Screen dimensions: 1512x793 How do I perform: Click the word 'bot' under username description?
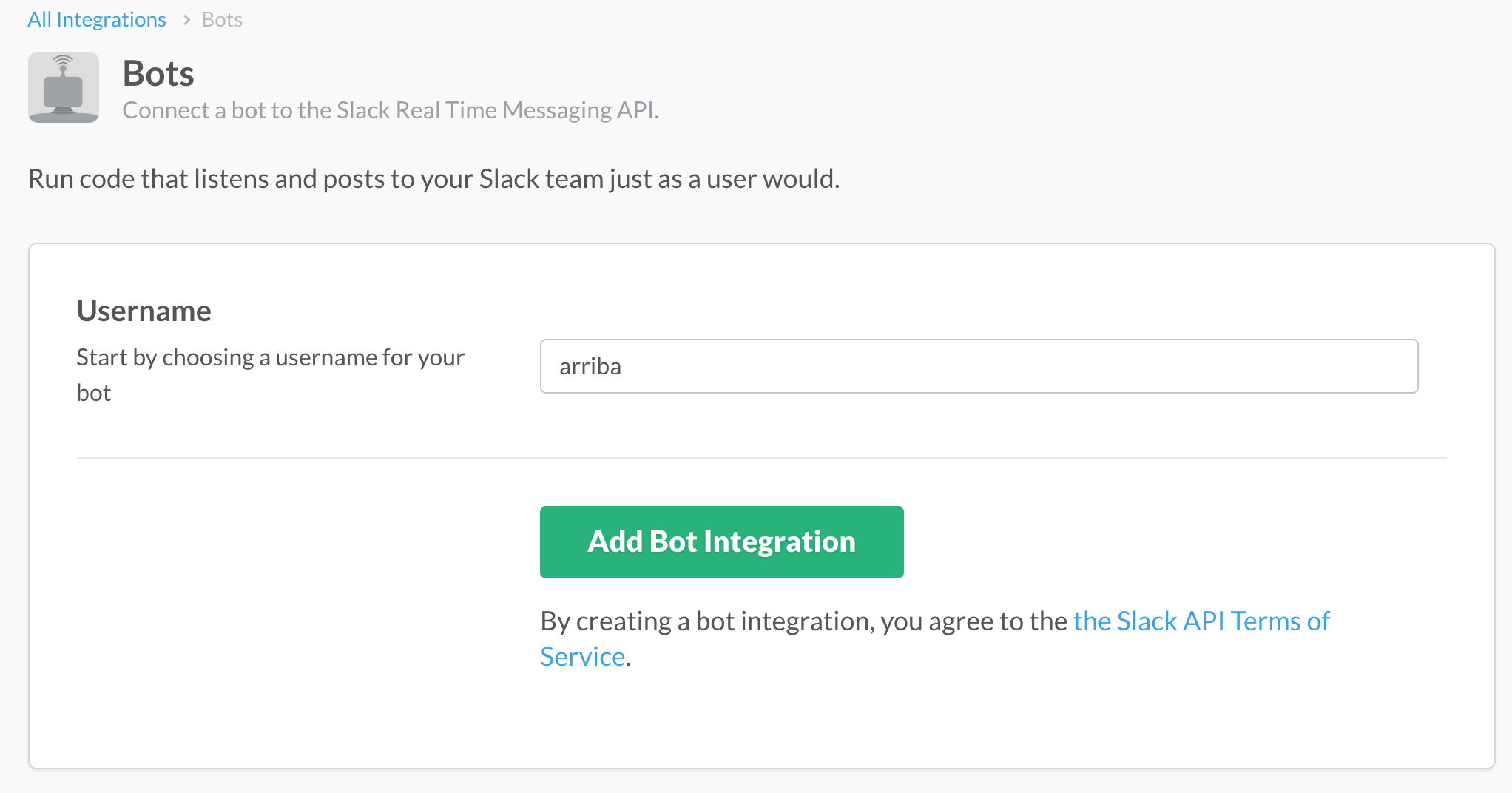click(94, 393)
